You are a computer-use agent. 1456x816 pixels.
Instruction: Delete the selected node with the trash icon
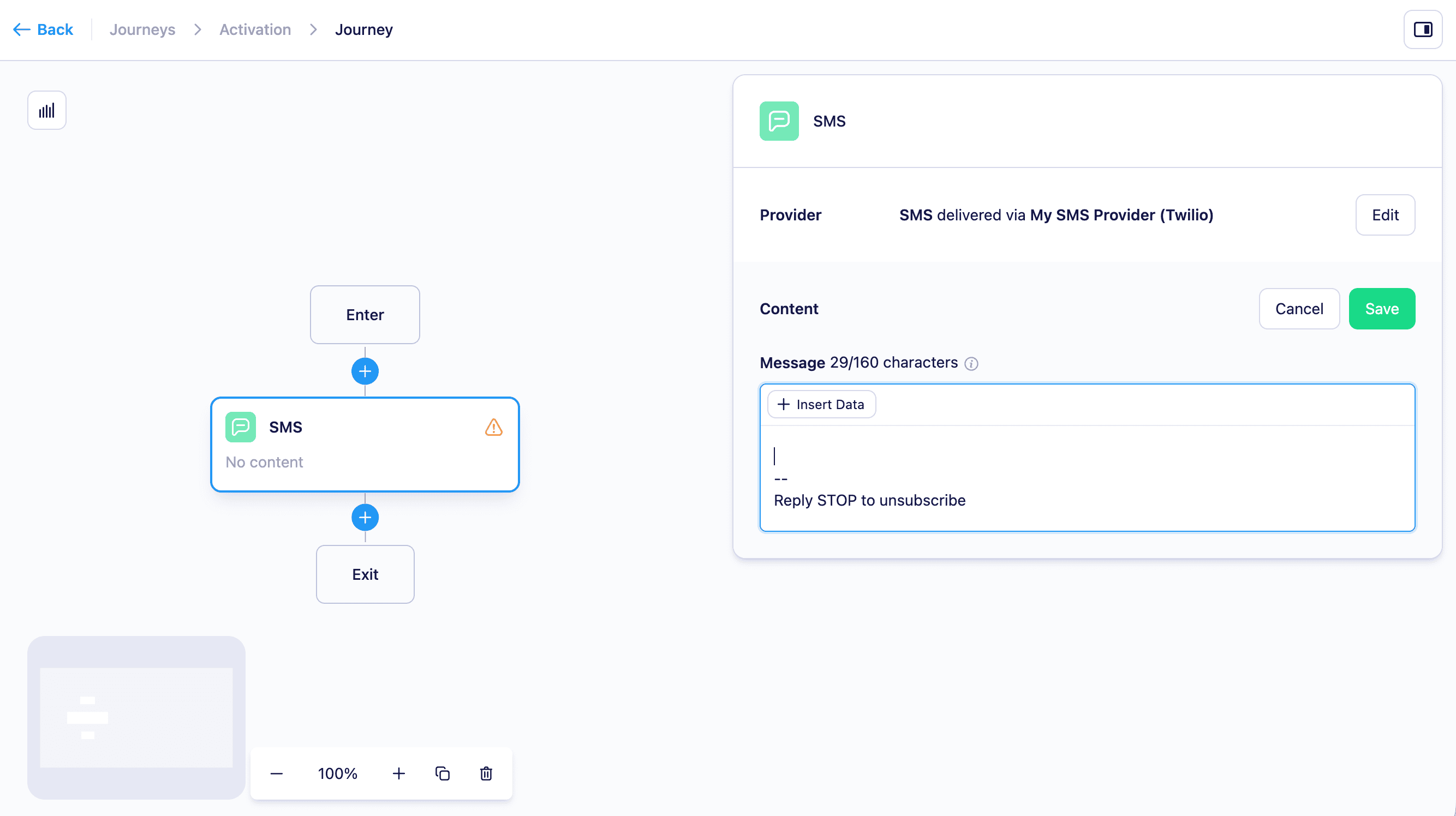[x=486, y=773]
